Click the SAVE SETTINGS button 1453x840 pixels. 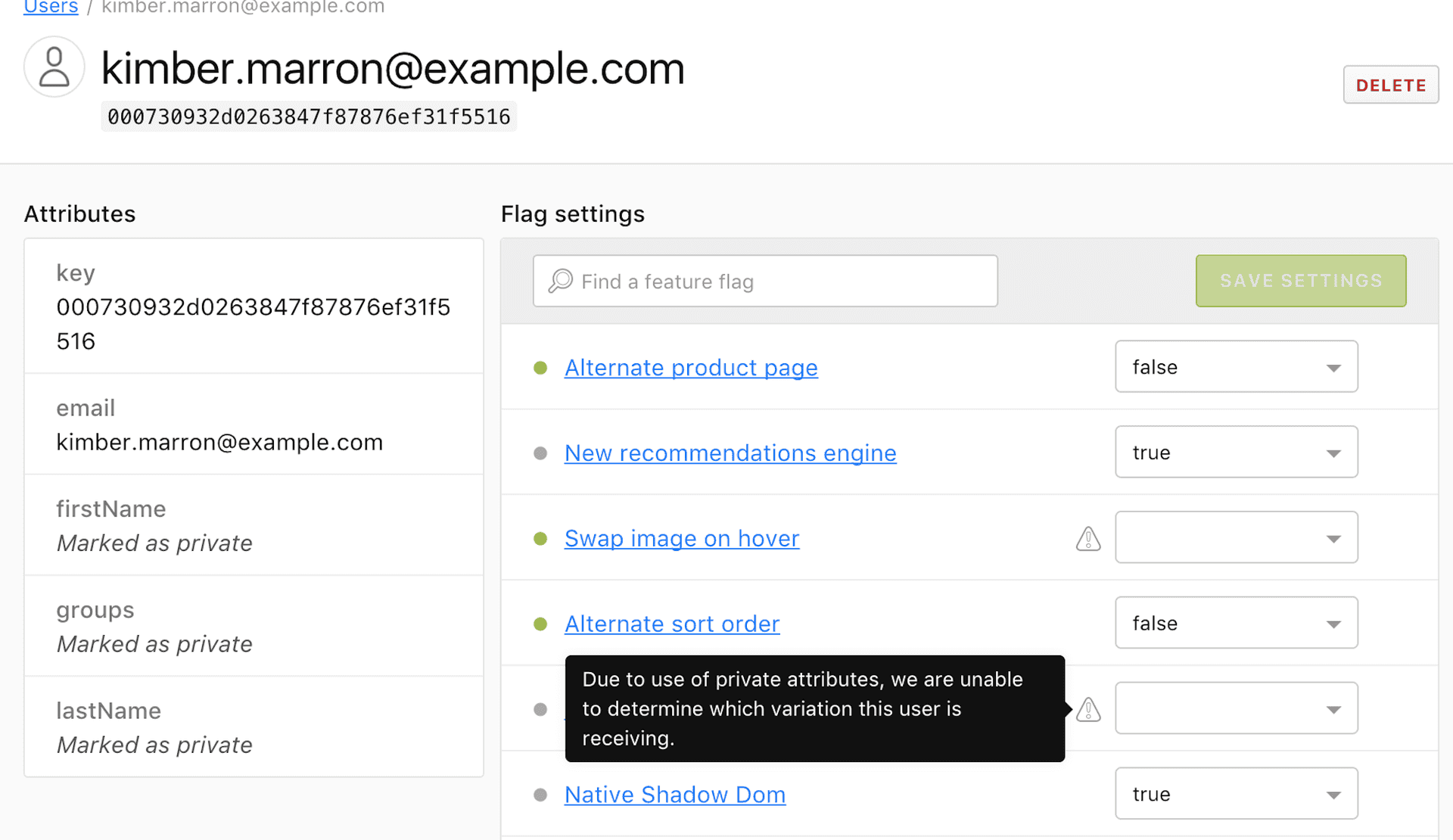click(x=1300, y=281)
